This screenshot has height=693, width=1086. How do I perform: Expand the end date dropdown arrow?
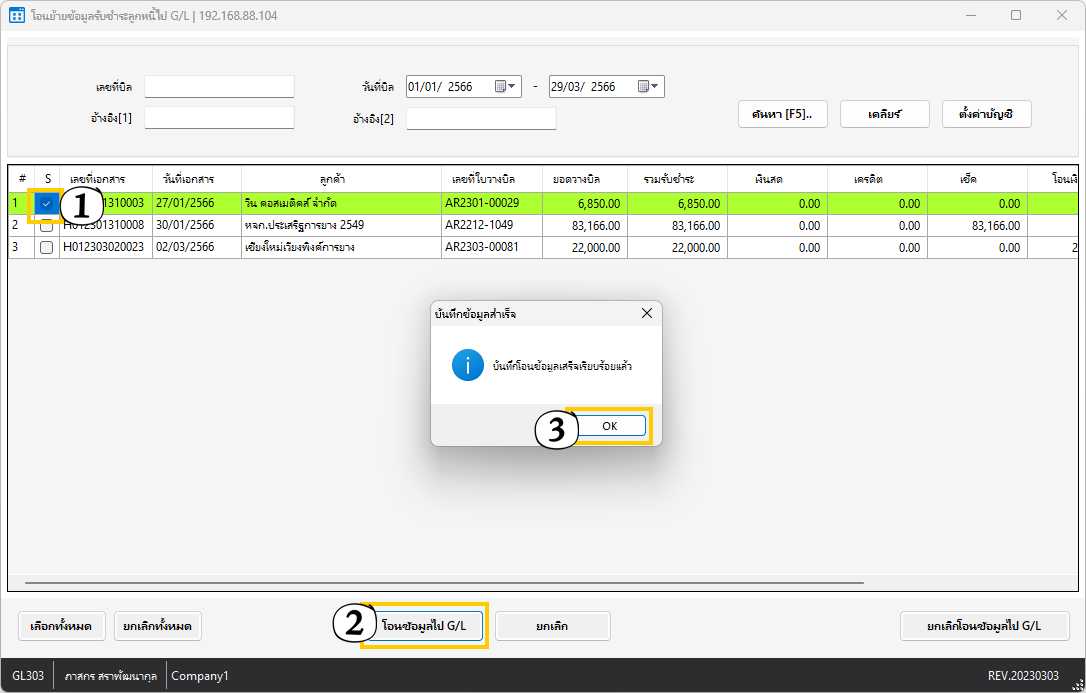point(656,87)
